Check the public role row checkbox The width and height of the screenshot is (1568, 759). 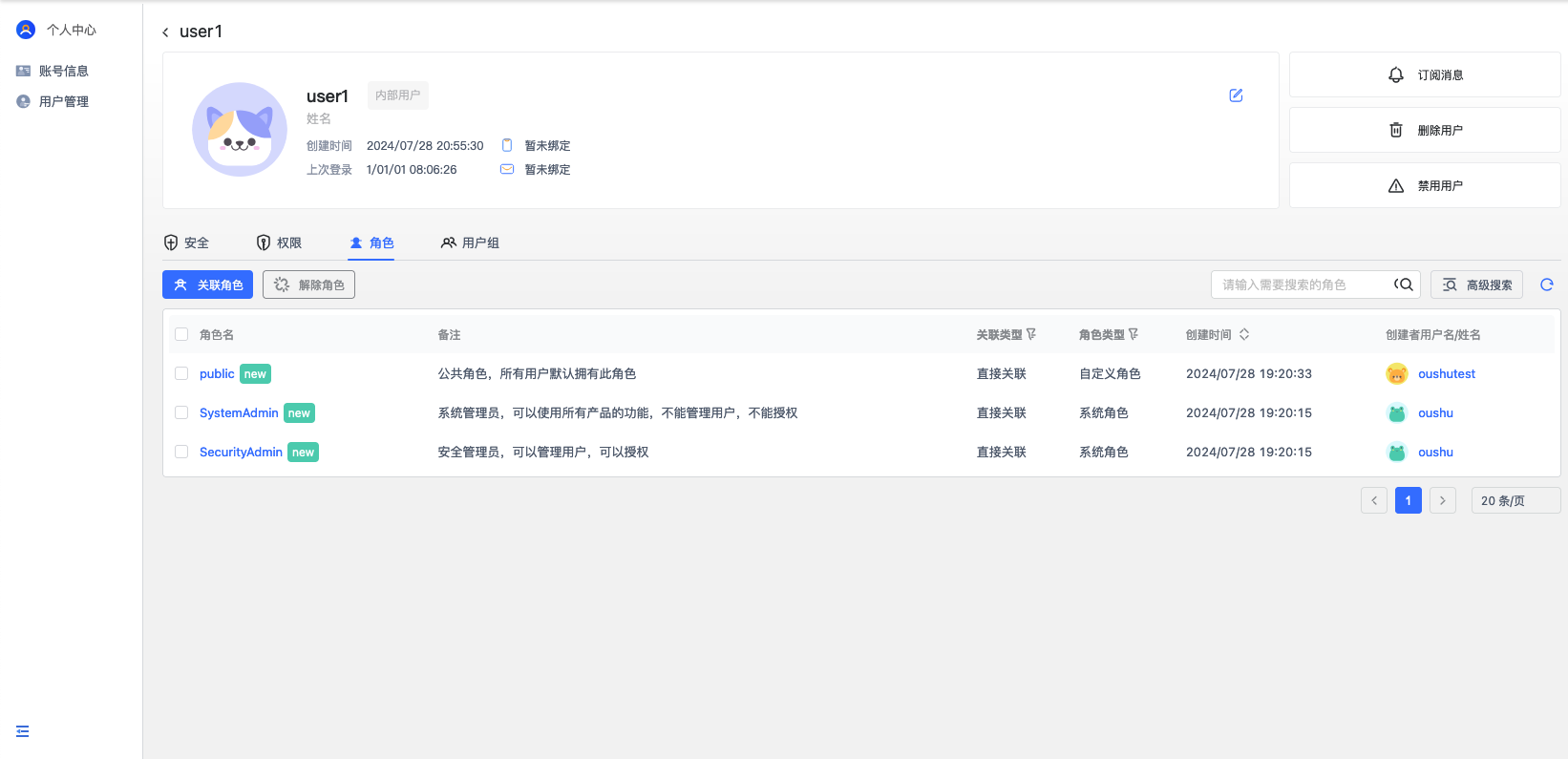click(181, 373)
